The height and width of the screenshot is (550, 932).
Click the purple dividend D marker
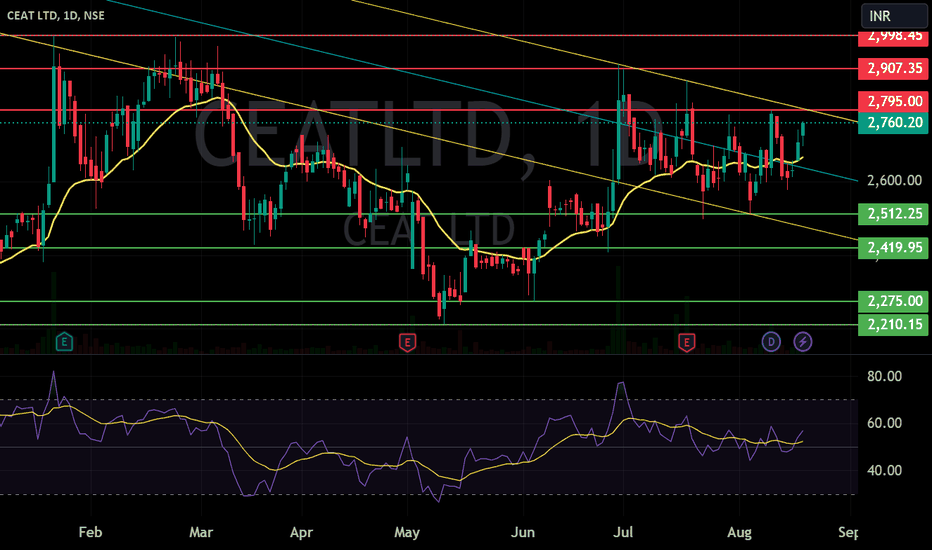pyautogui.click(x=771, y=342)
